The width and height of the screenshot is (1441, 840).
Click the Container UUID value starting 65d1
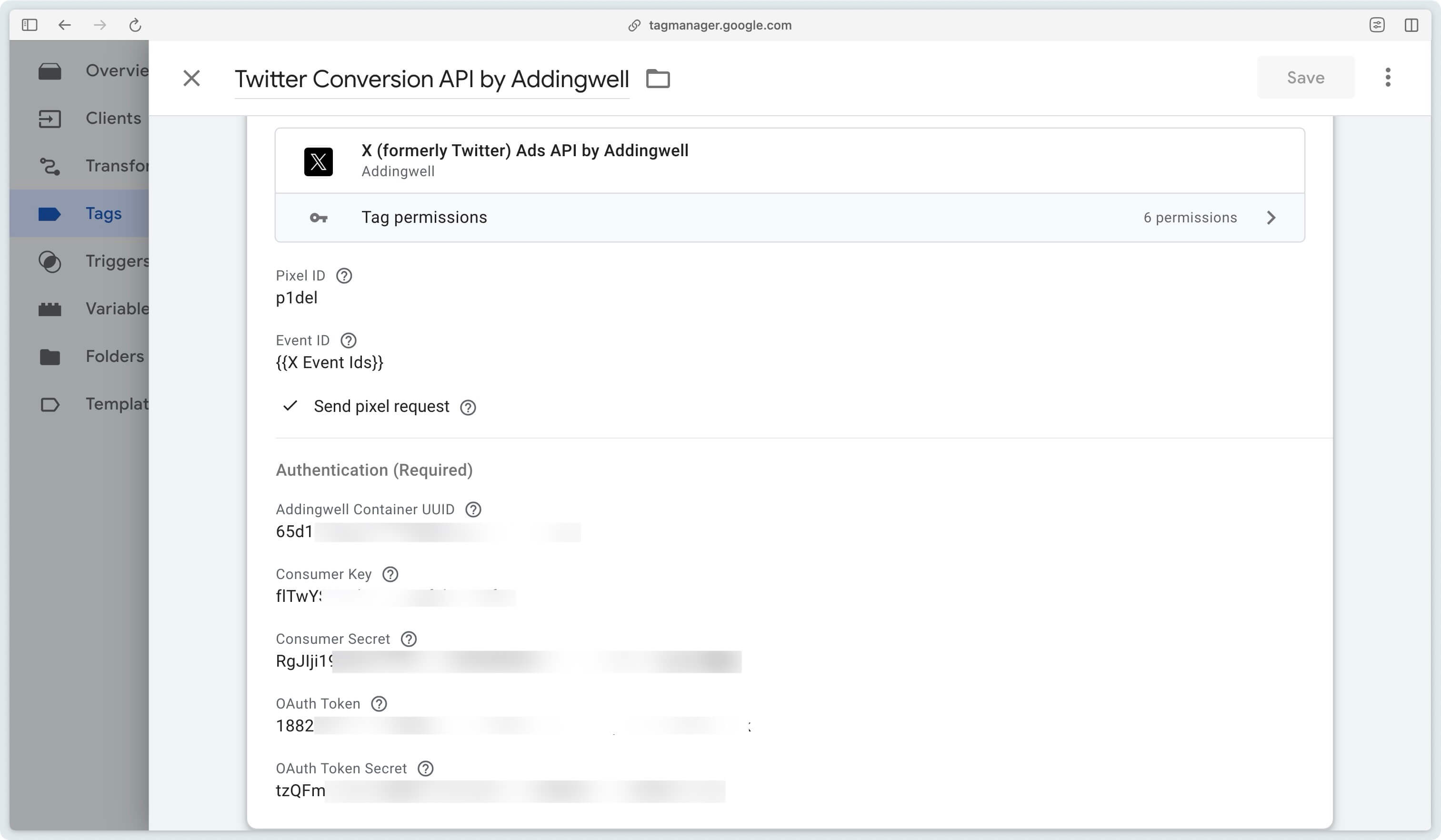tap(428, 532)
